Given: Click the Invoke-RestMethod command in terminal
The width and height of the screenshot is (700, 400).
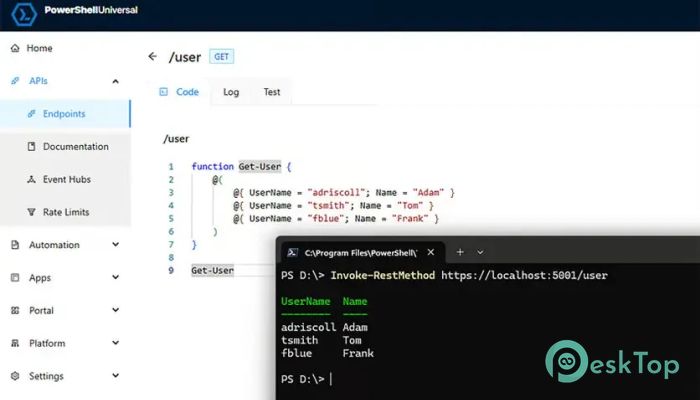Looking at the screenshot, I should coord(383,275).
